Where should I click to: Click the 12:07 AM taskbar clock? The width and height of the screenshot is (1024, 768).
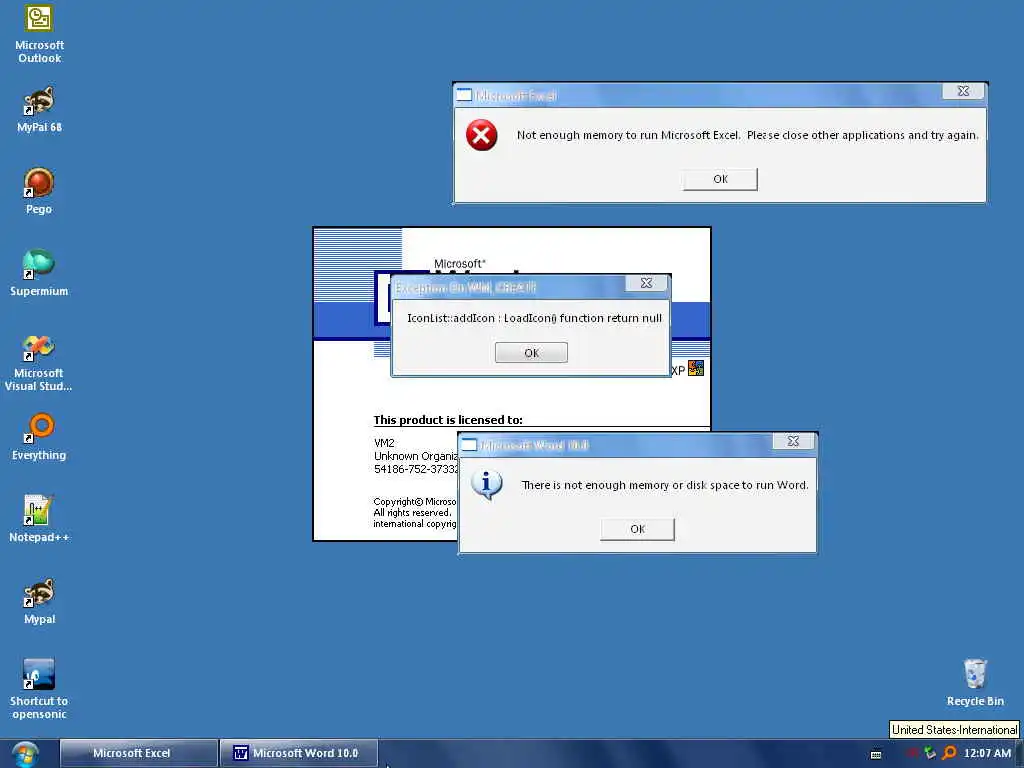coord(987,753)
